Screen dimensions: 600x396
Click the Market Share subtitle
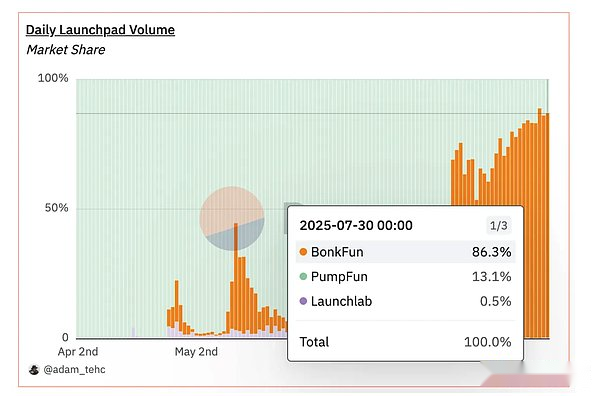tap(65, 50)
